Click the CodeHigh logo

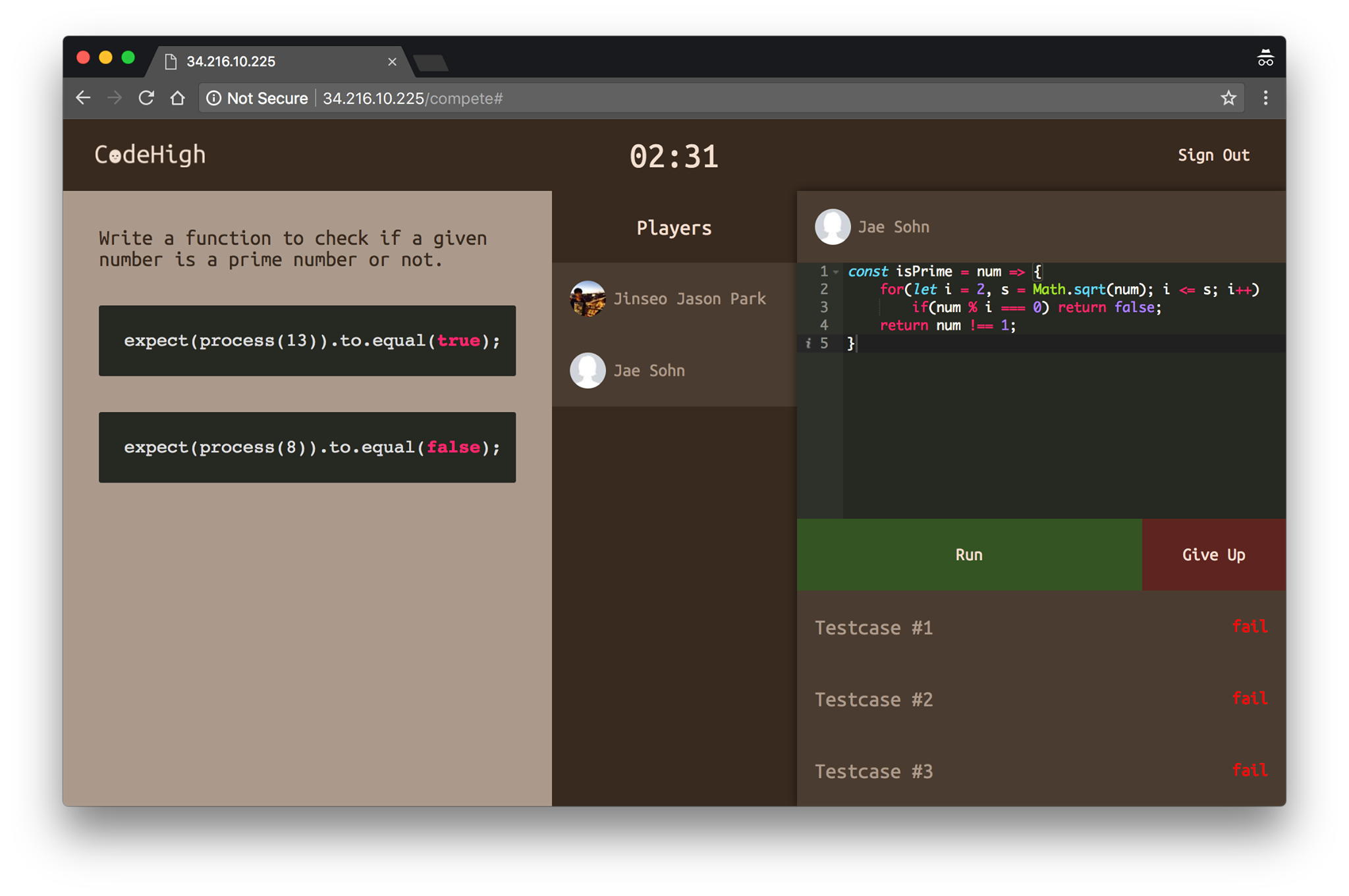pyautogui.click(x=150, y=155)
